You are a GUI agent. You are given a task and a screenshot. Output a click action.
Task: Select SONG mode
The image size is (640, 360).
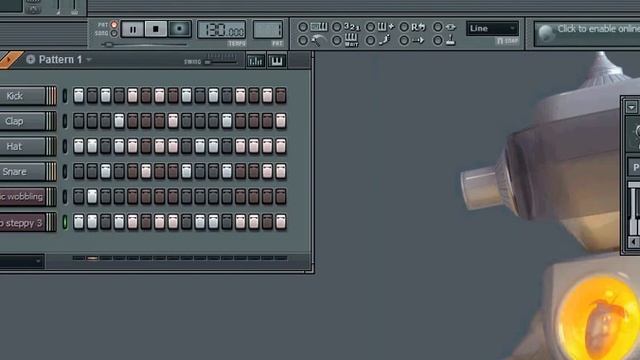(x=114, y=33)
